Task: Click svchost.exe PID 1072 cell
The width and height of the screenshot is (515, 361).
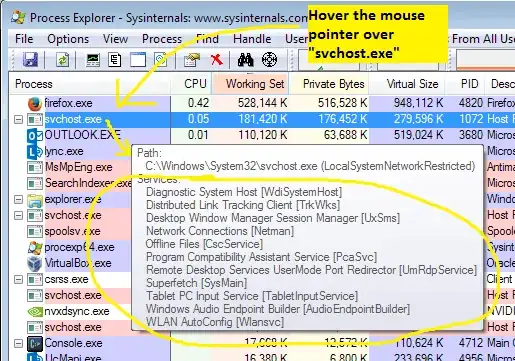Action: click(471, 119)
